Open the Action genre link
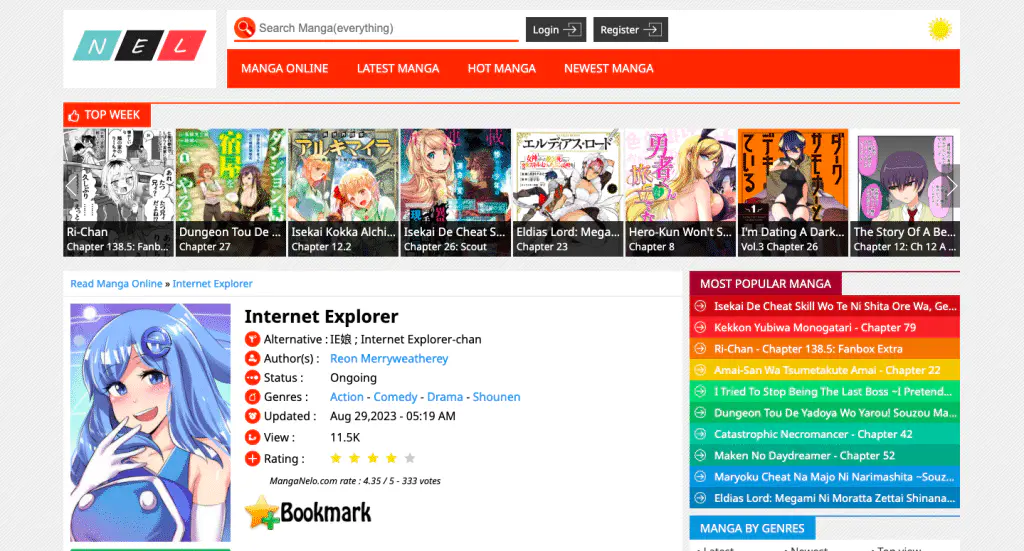The image size is (1024, 551). [347, 397]
